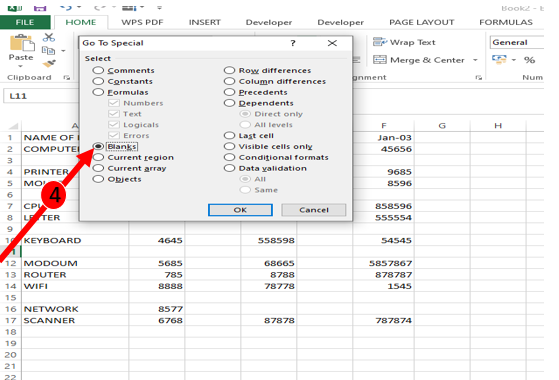Click the Save icon in quick access toolbar

pyautogui.click(x=40, y=7)
